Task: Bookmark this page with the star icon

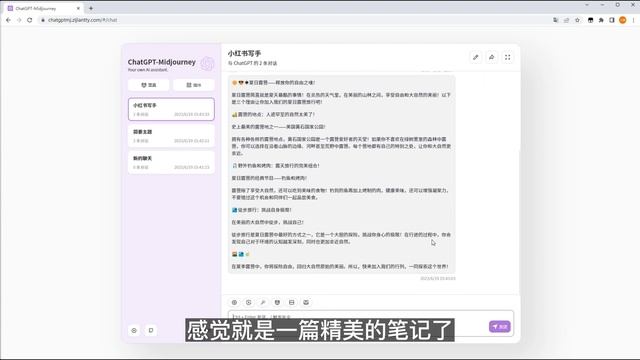Action: pos(577,20)
